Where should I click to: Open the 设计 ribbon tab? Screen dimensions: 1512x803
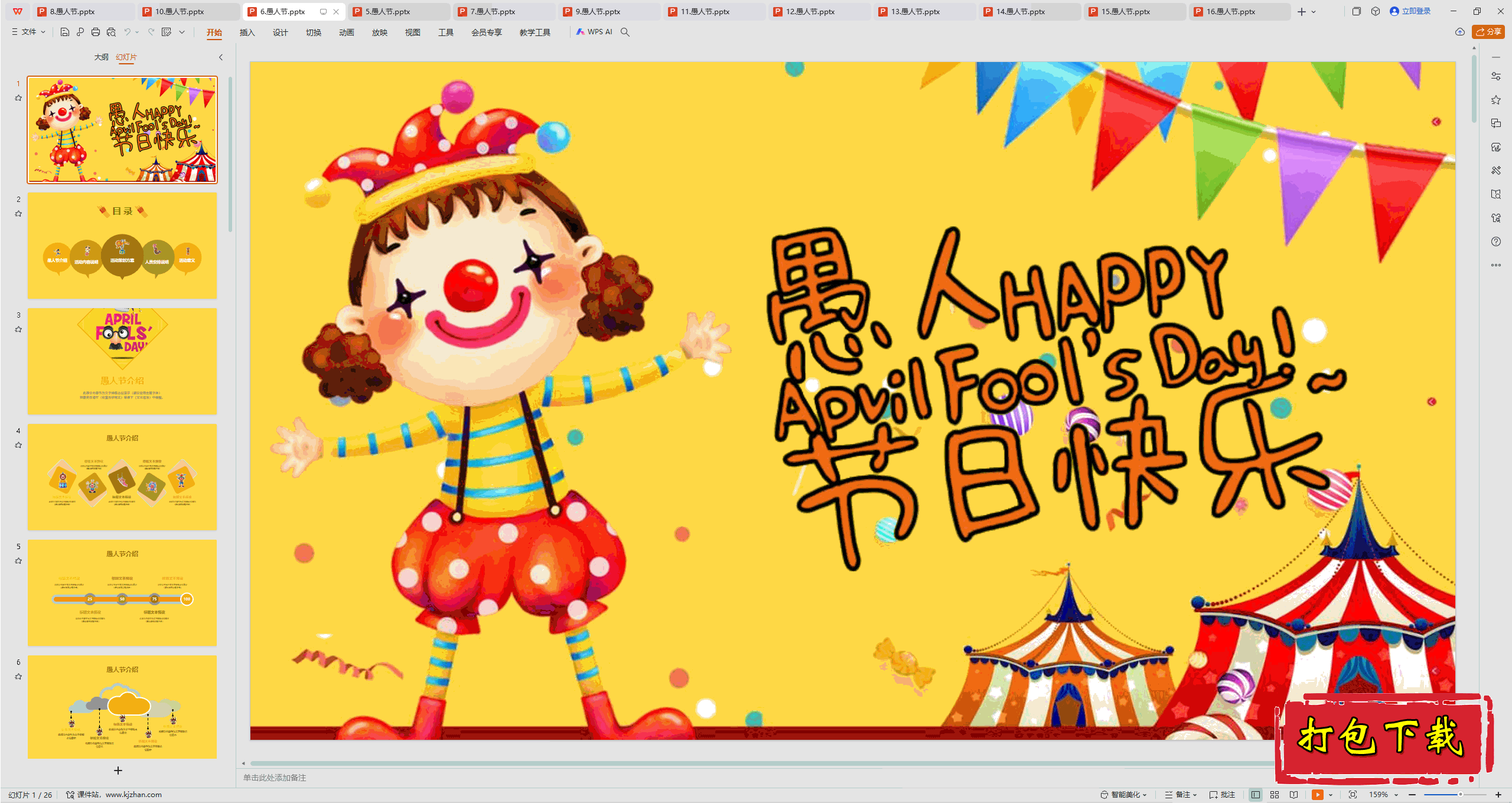(280, 32)
